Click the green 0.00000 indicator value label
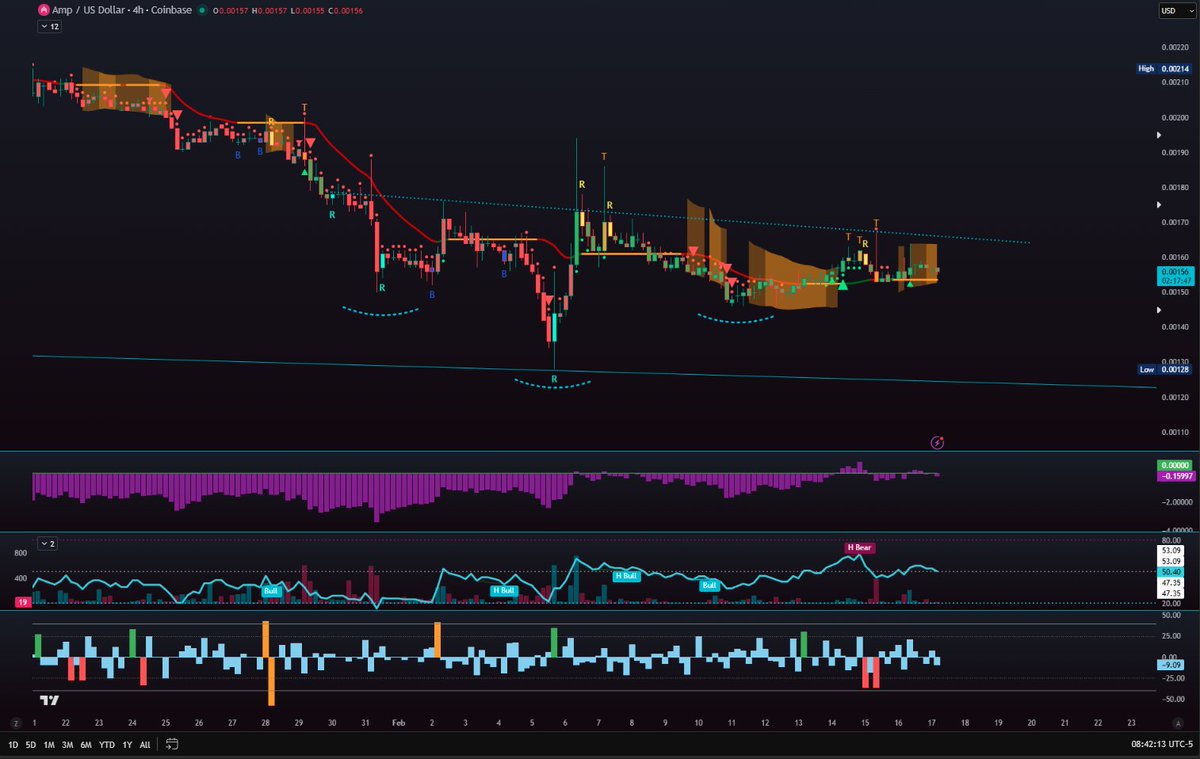 tap(1174, 465)
